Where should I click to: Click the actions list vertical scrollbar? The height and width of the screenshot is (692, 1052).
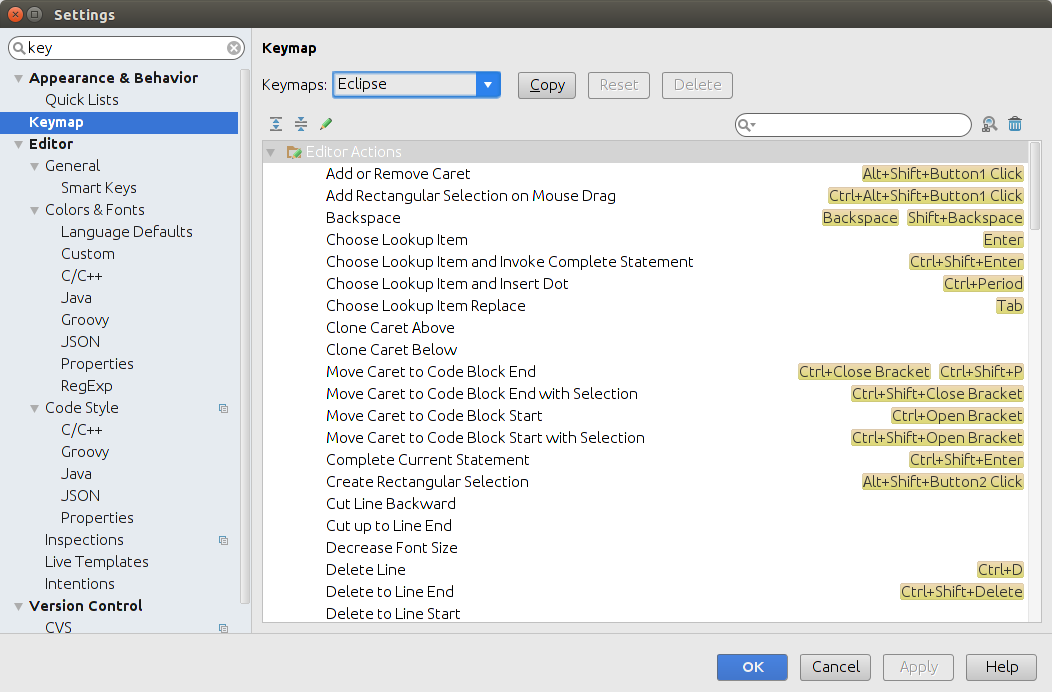pos(1035,185)
